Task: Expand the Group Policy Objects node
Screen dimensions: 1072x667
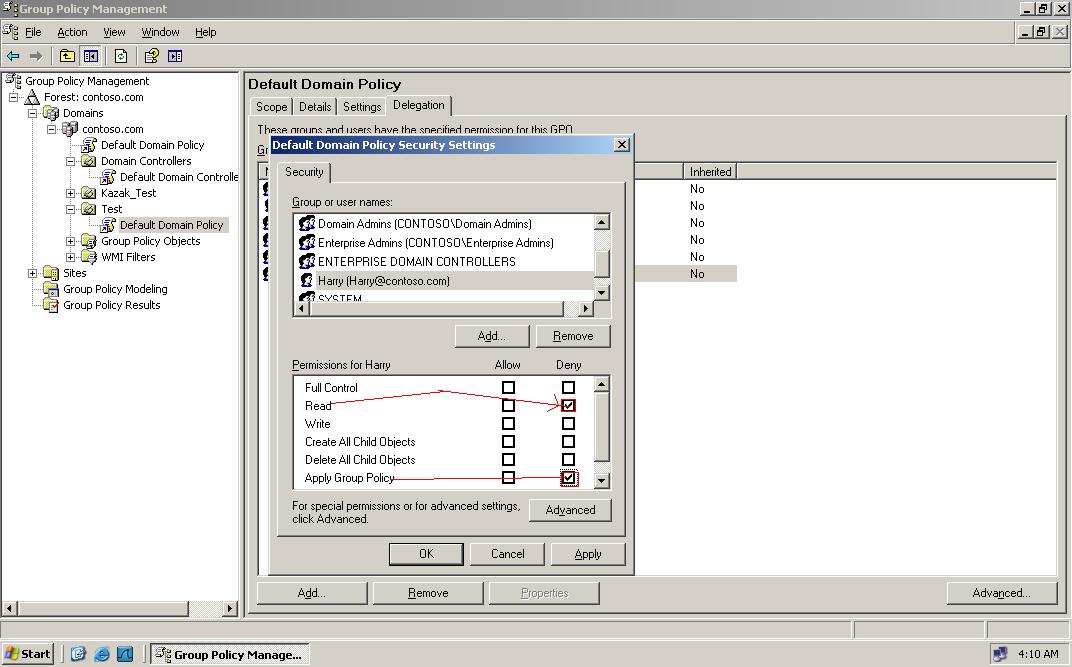Action: point(70,241)
